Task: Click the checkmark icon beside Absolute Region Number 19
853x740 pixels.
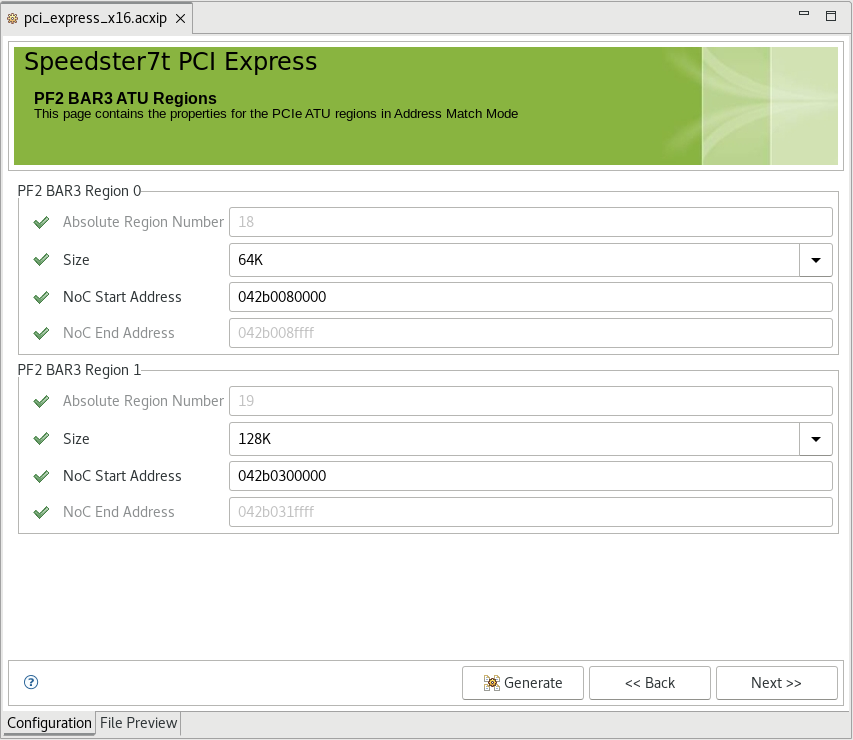Action: click(x=40, y=401)
